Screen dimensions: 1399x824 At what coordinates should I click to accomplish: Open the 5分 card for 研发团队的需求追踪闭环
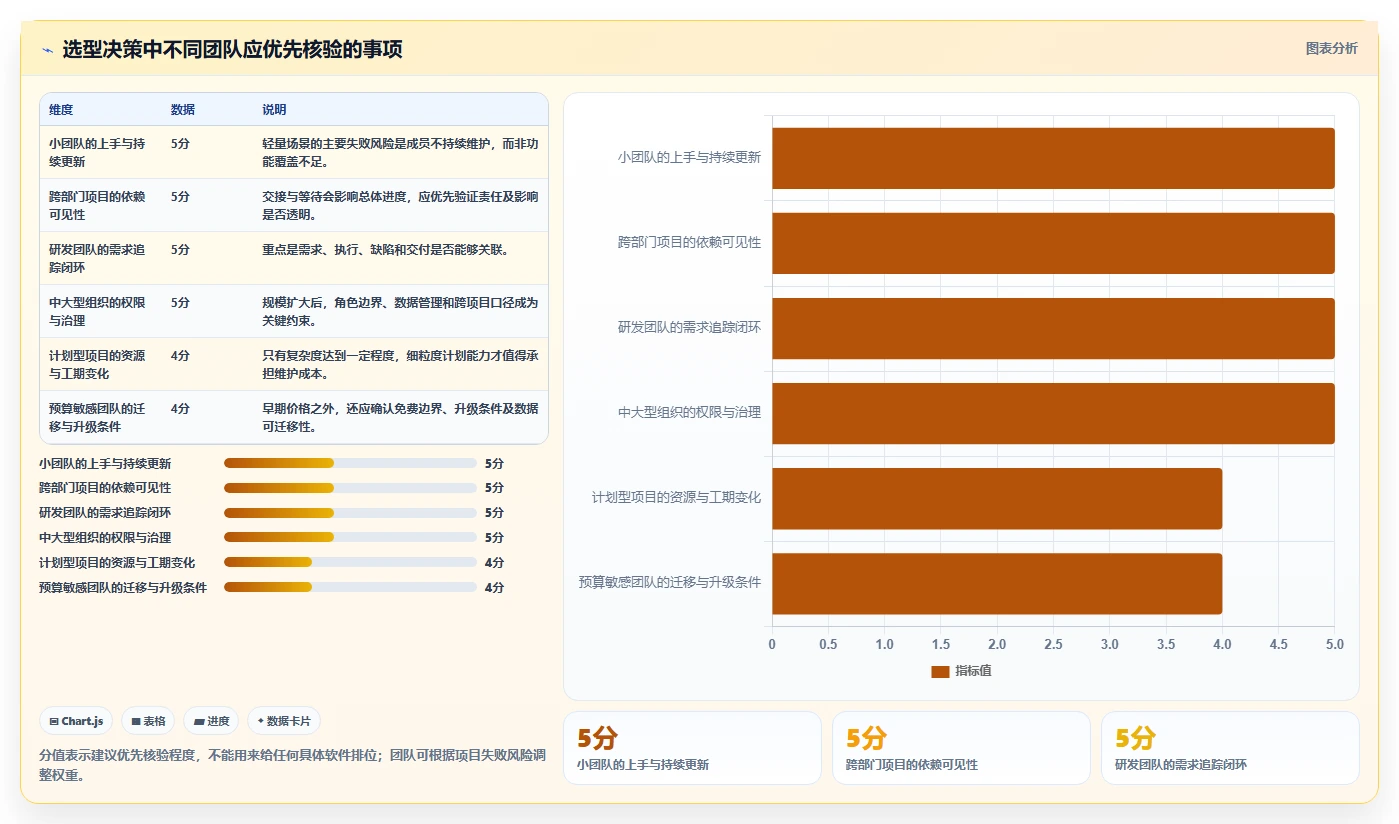point(1230,748)
